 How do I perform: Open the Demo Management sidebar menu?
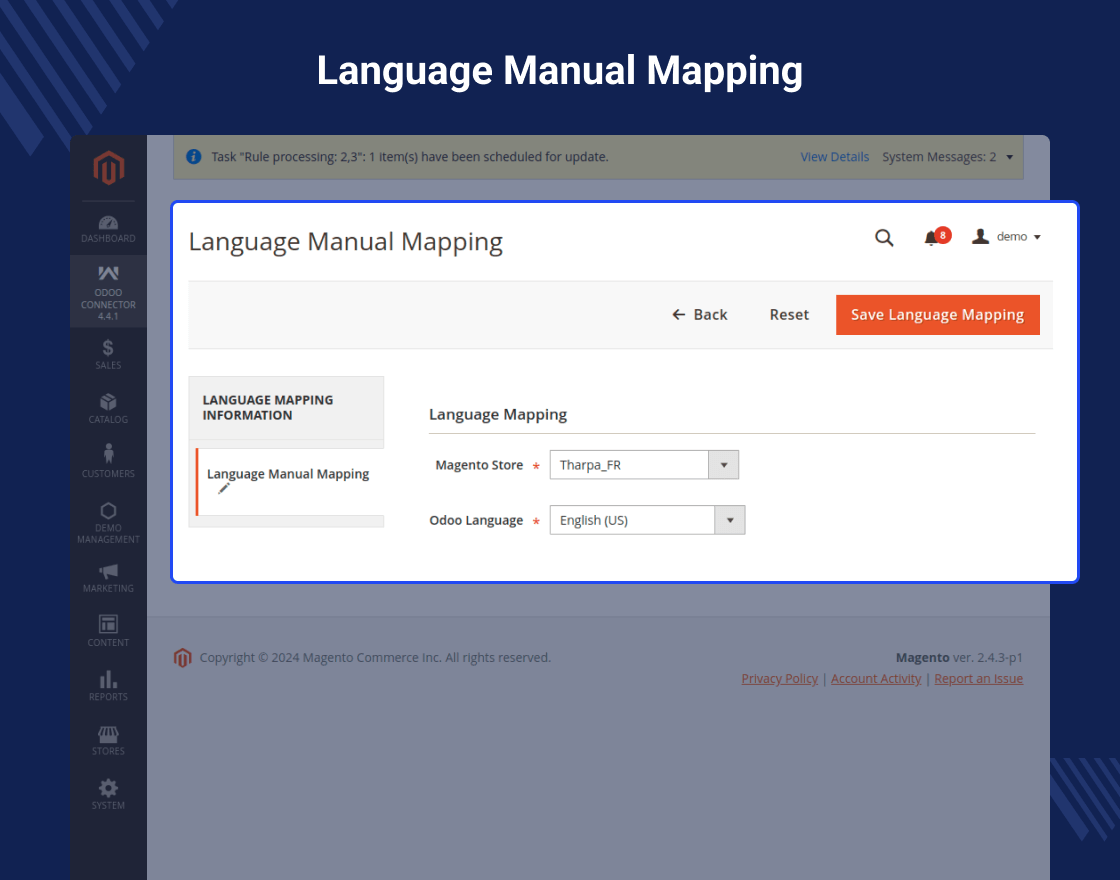pos(109,522)
